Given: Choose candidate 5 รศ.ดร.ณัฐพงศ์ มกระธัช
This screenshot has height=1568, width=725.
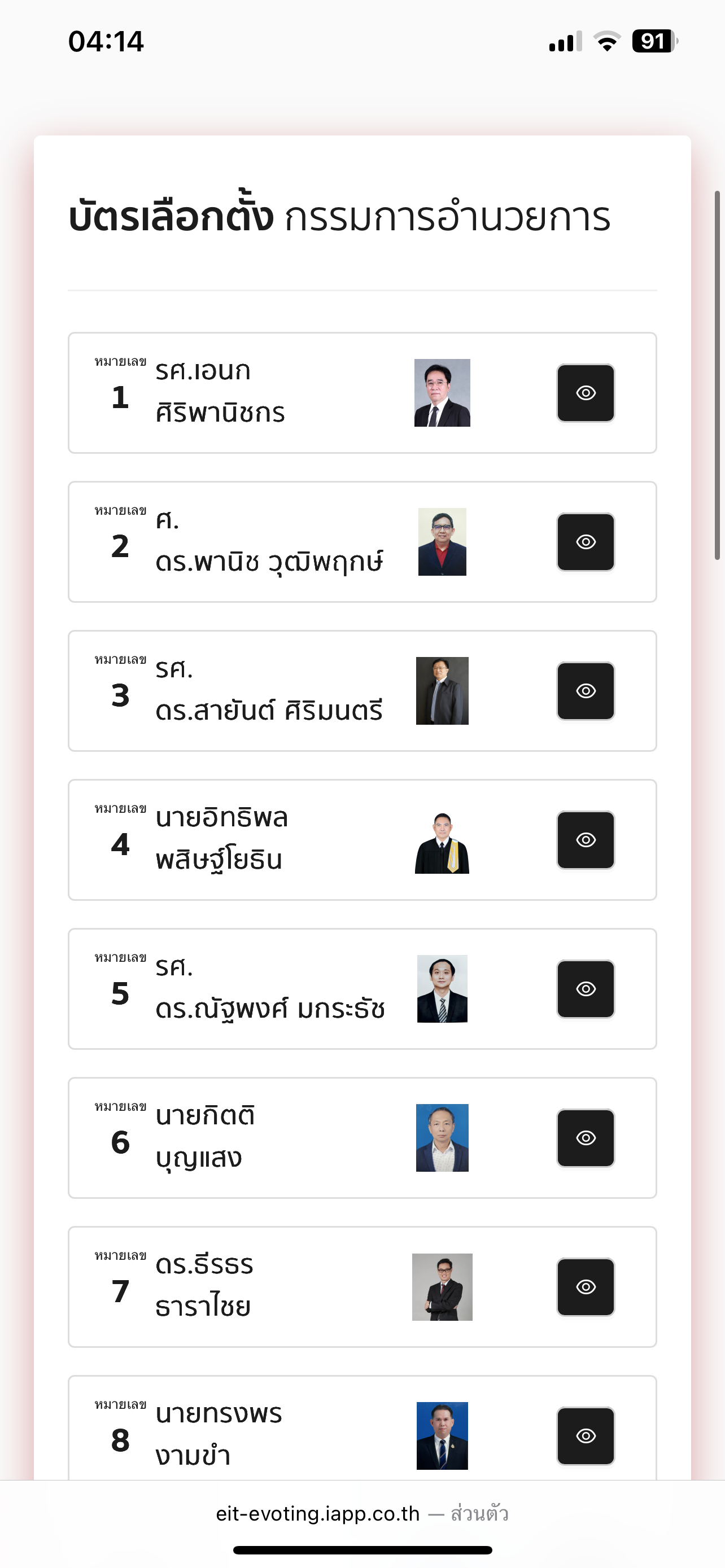Looking at the screenshot, I should pyautogui.click(x=362, y=989).
